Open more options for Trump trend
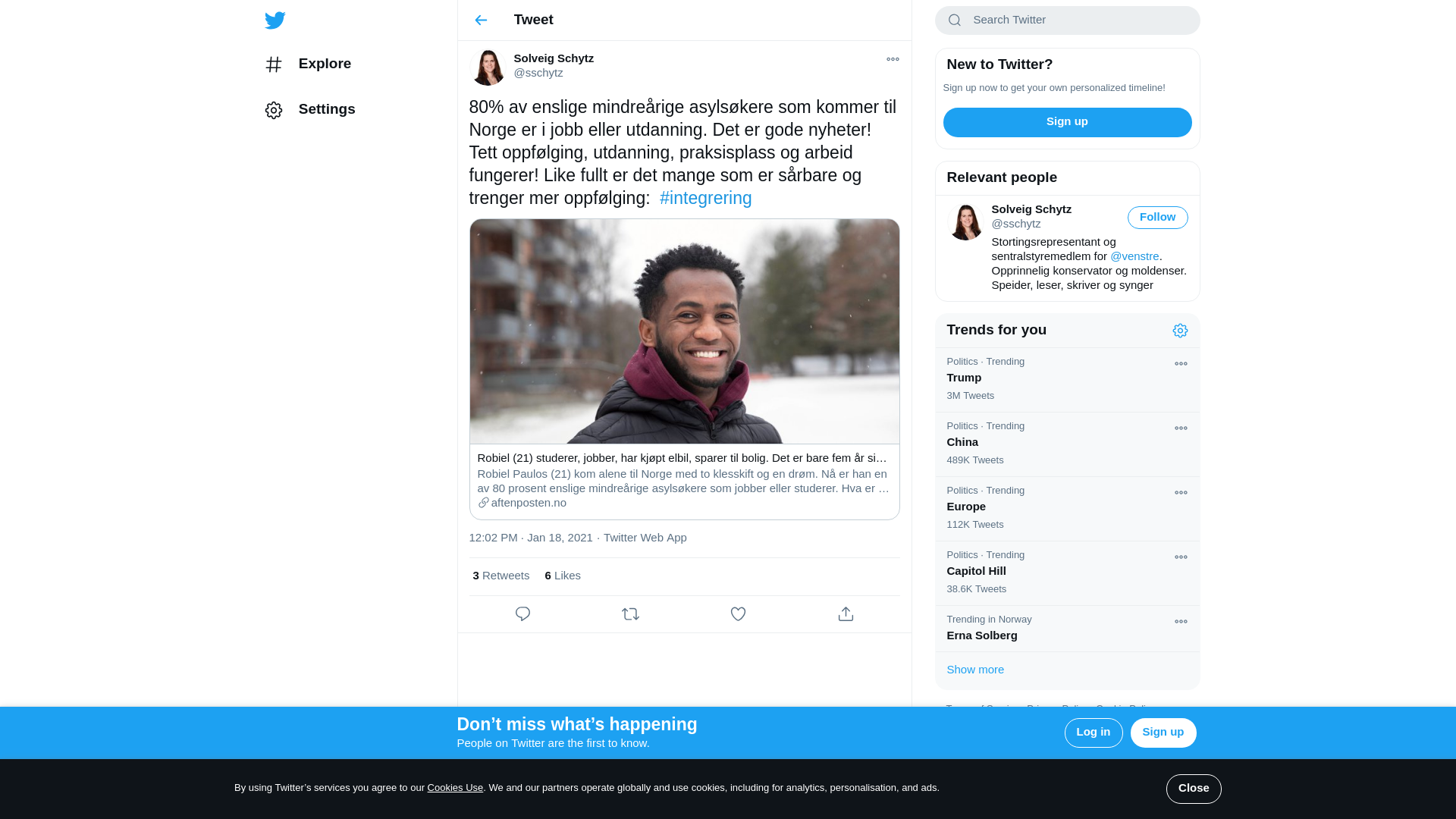Screen dimensions: 1456x819 pos(1181,364)
